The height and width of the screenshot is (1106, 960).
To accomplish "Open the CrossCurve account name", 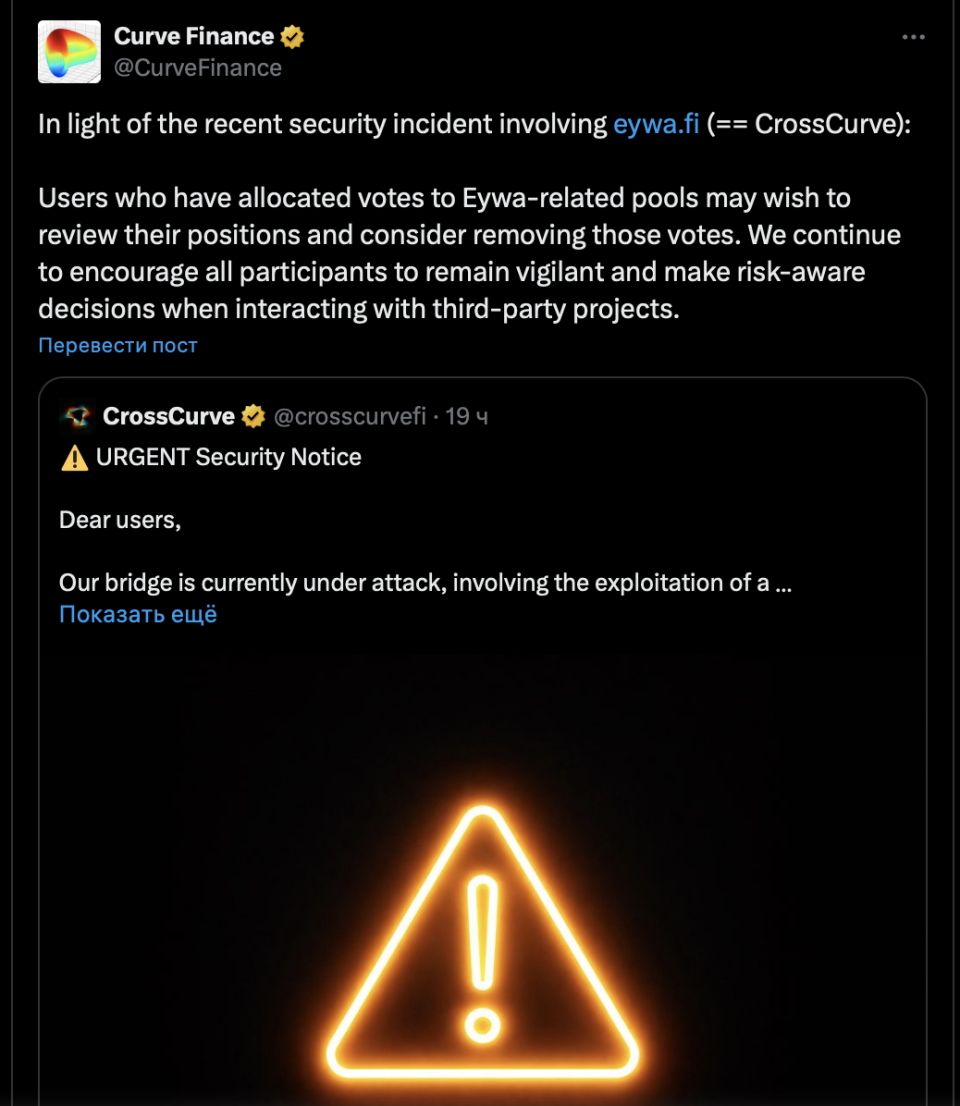I will pyautogui.click(x=168, y=416).
